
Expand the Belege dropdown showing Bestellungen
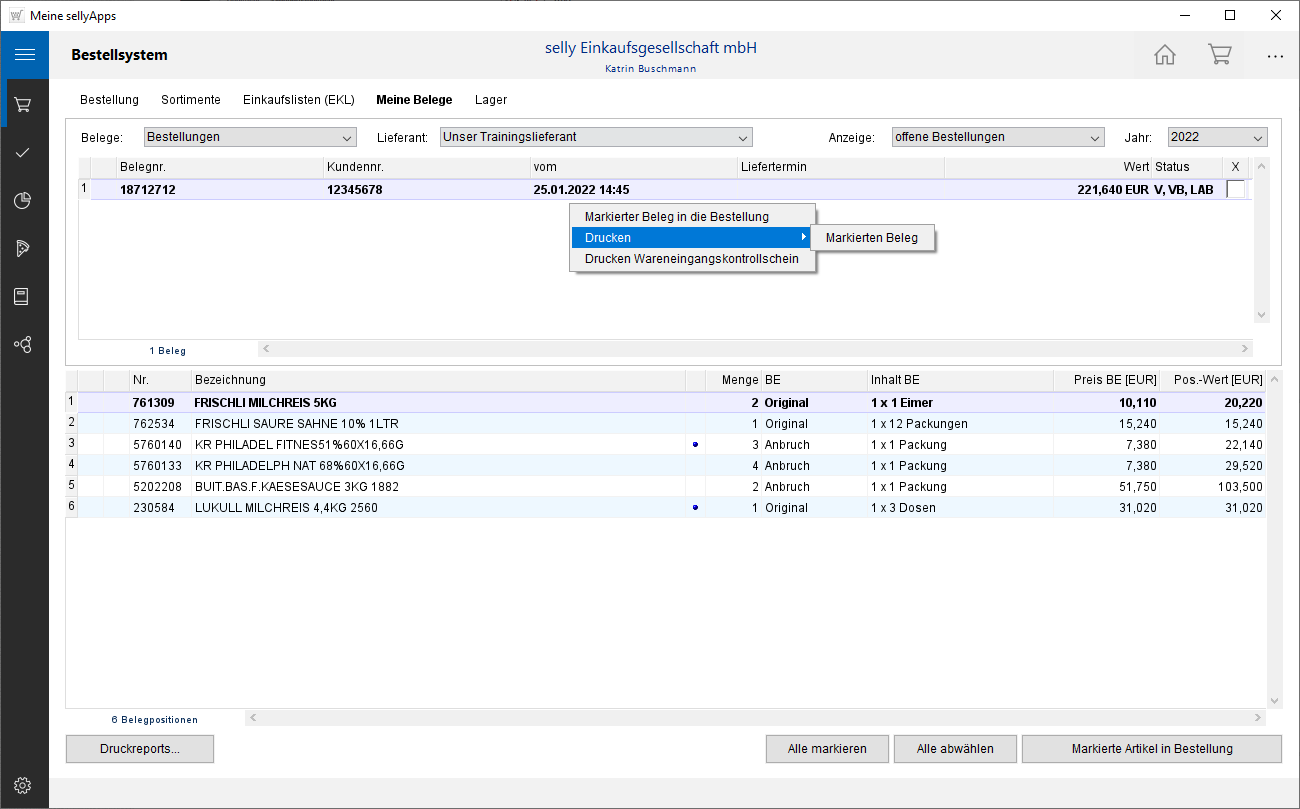(x=250, y=137)
